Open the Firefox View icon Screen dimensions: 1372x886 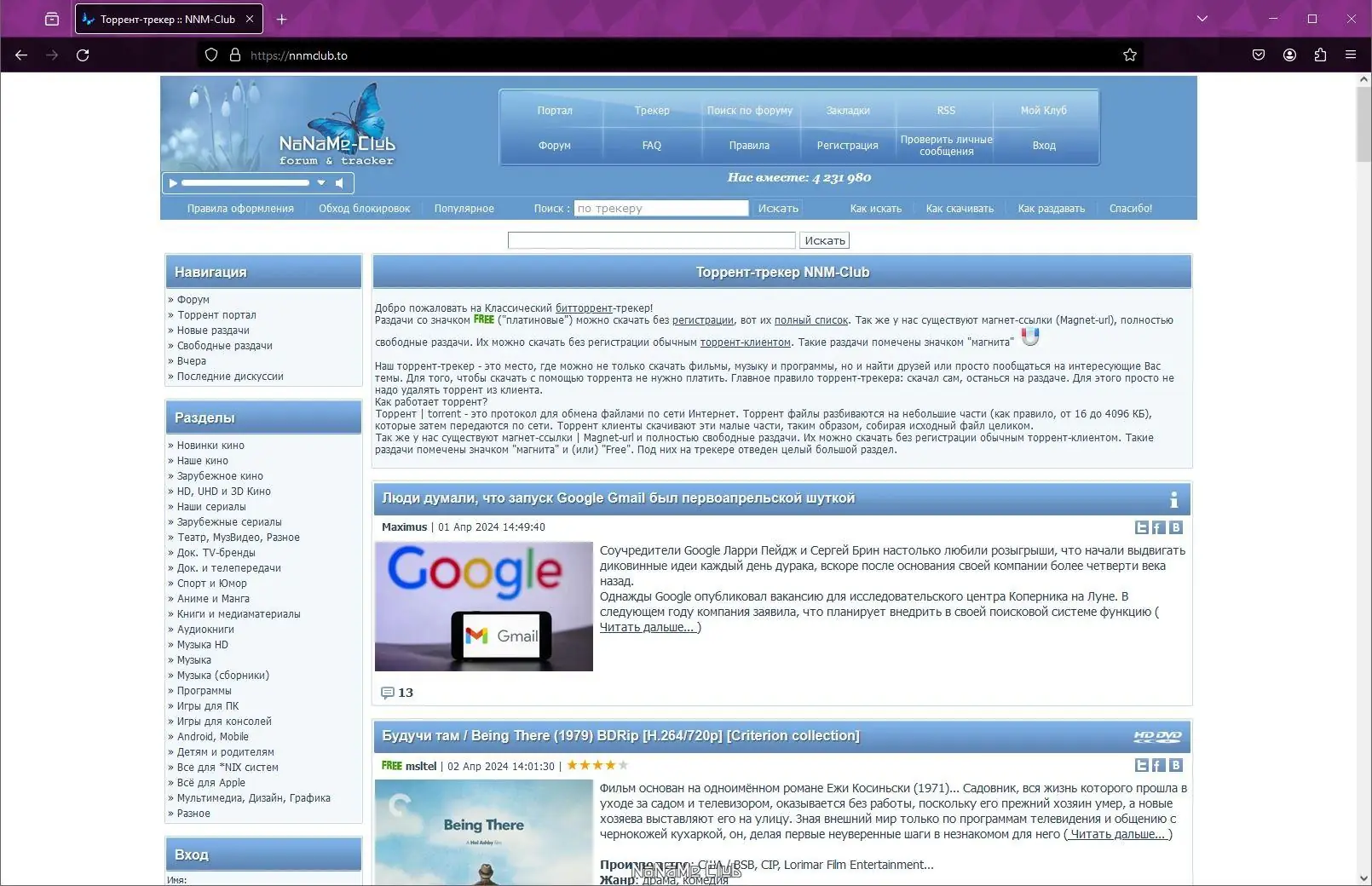click(52, 19)
